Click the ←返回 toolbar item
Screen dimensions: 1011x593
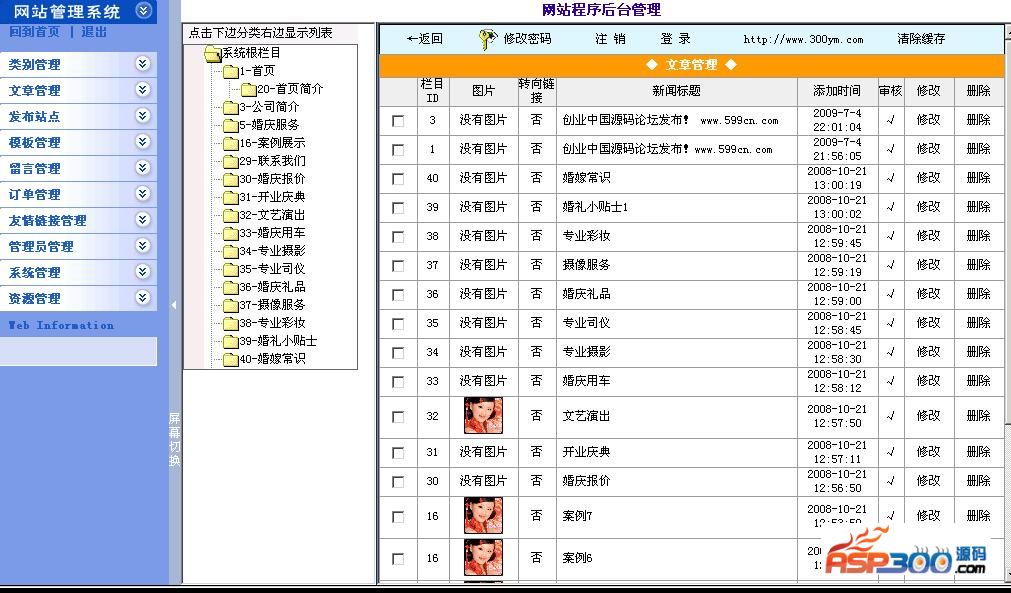424,39
